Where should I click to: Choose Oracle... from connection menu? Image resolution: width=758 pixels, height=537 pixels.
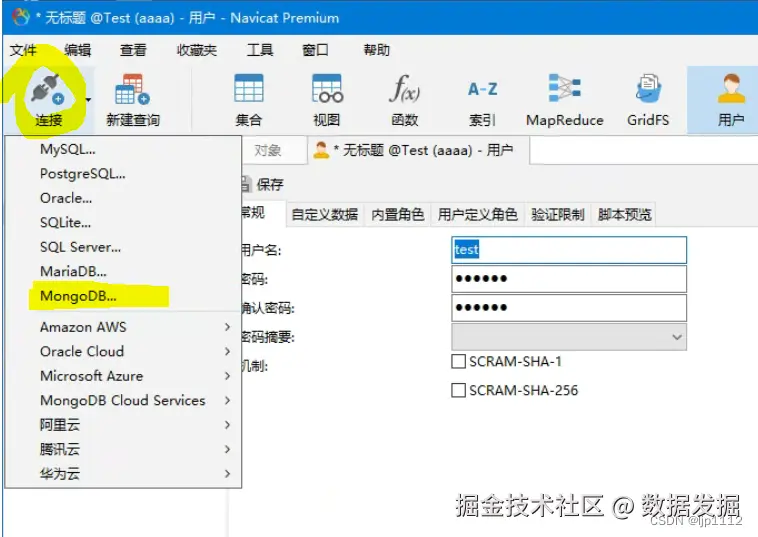[x=123, y=198]
